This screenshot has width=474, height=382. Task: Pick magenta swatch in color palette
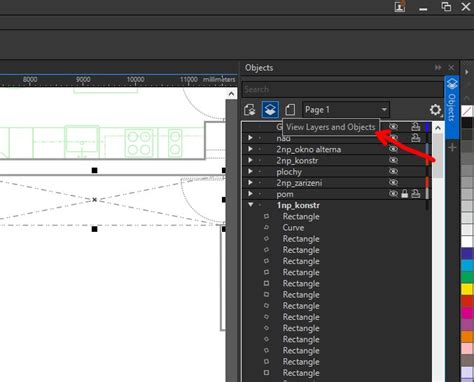(x=467, y=313)
